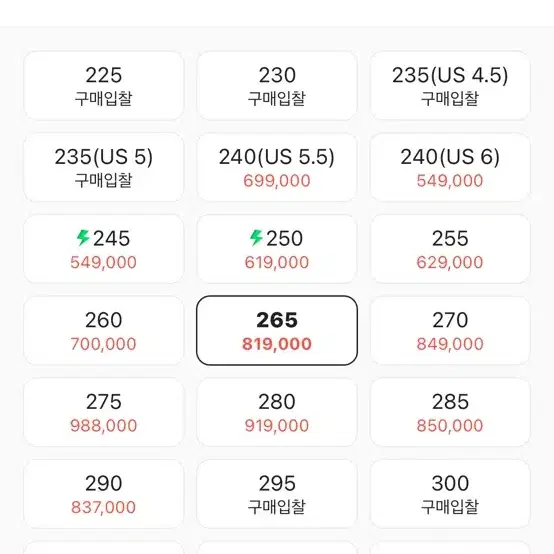The height and width of the screenshot is (554, 554).
Task: Click the 549,000 price under 245
Action: point(104,263)
